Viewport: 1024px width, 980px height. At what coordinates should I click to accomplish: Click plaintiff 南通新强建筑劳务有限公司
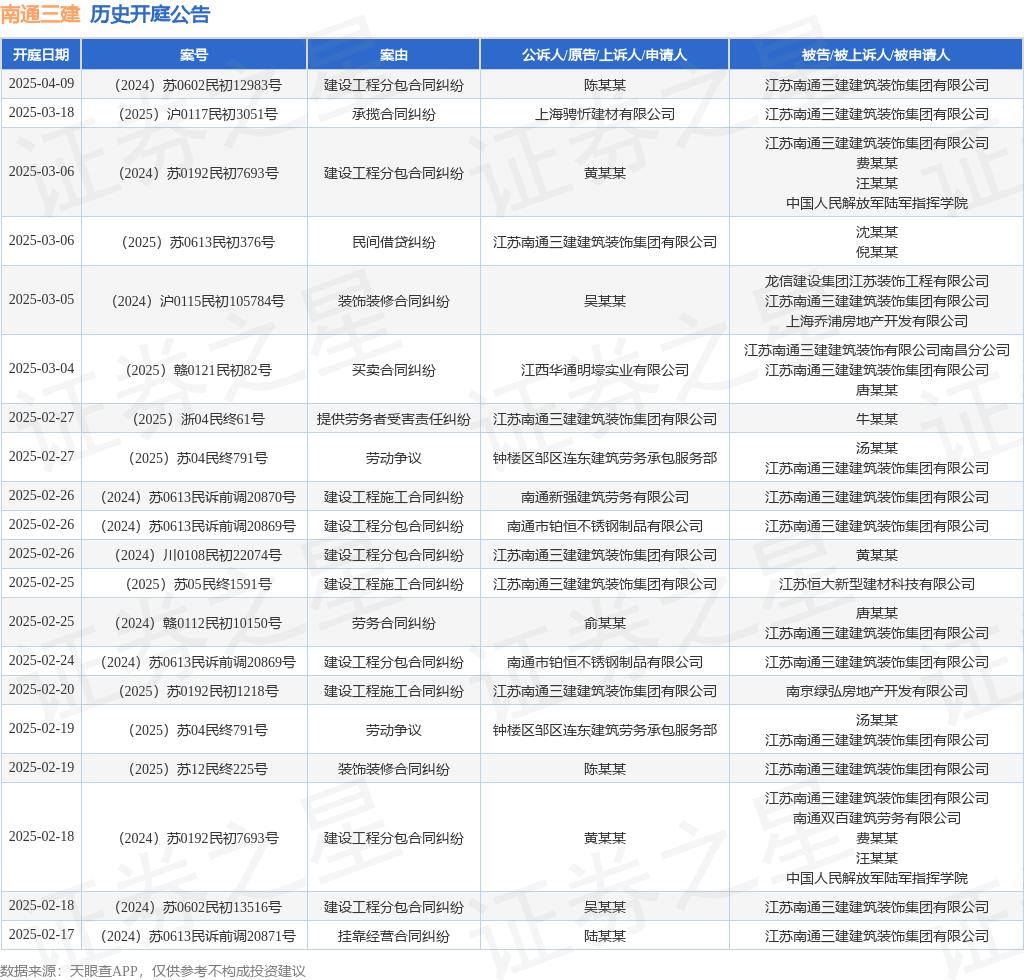[605, 498]
